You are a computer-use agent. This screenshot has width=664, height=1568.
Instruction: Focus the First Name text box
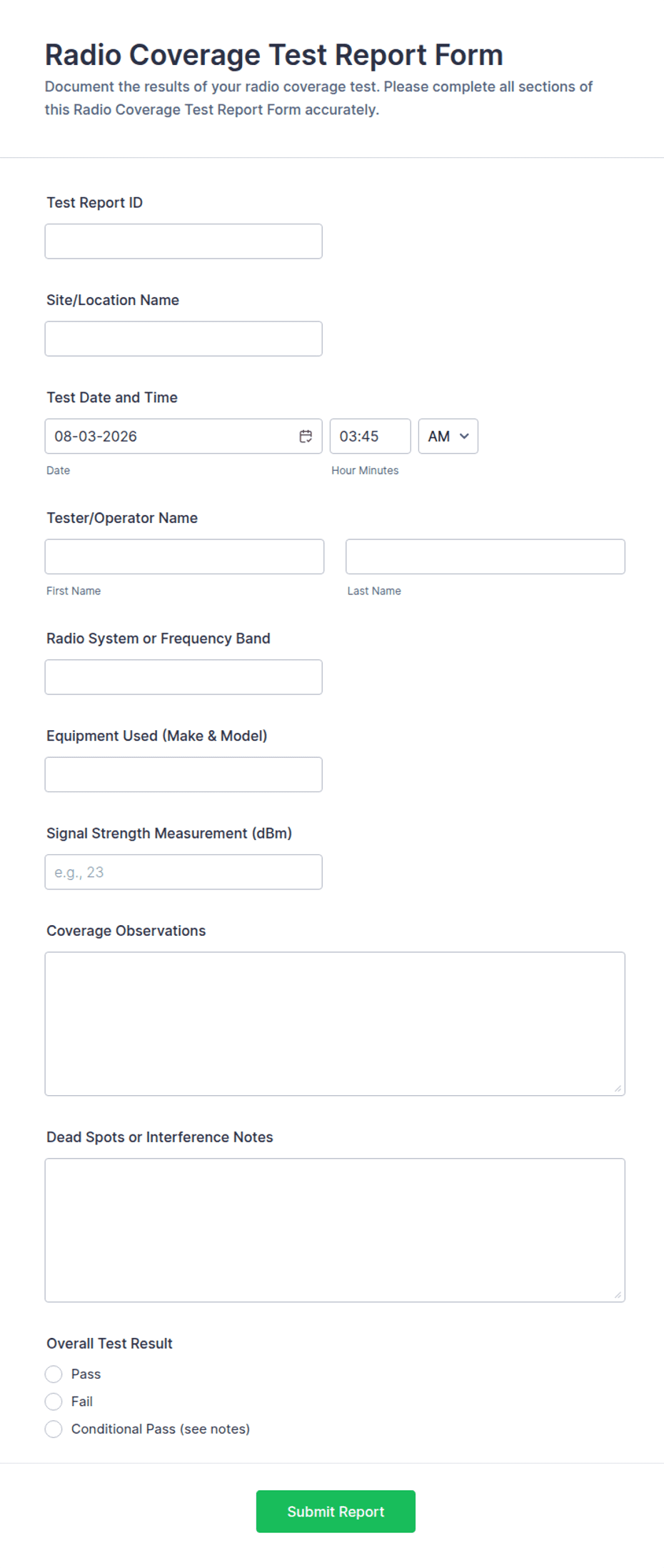coord(184,556)
